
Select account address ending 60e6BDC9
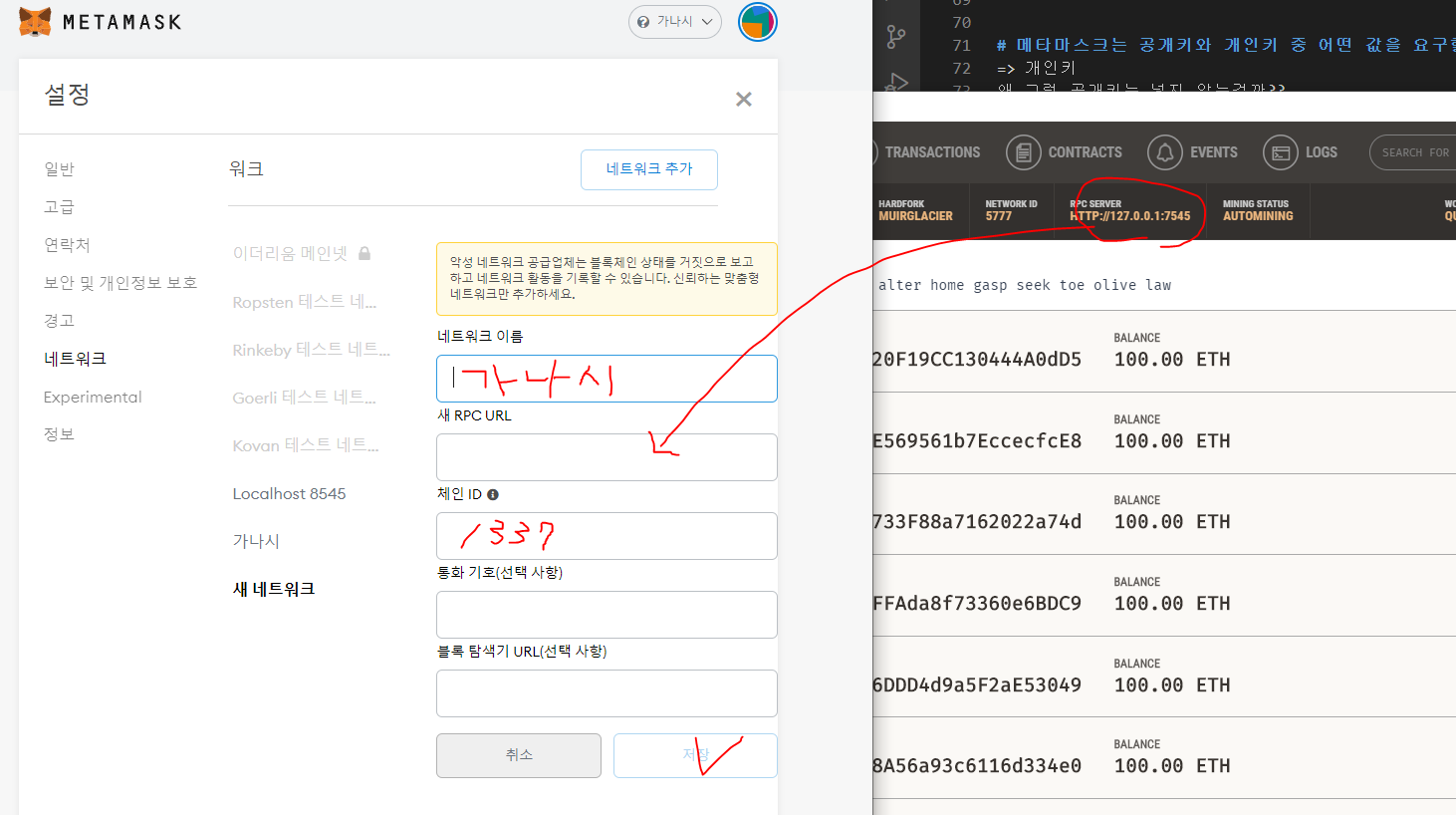[977, 604]
